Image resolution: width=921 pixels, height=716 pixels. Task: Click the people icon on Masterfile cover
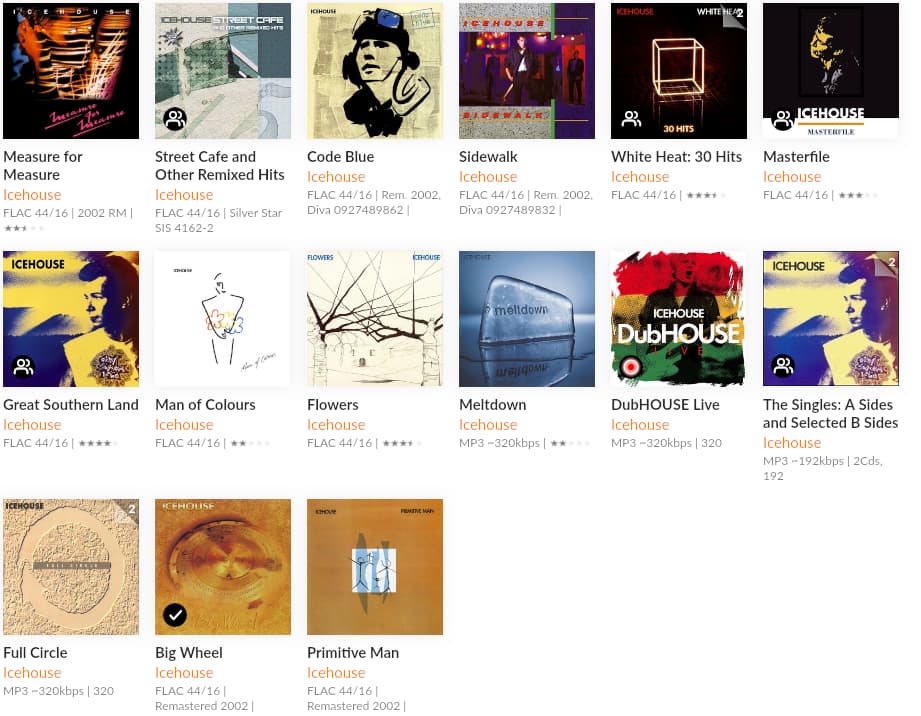pos(783,119)
